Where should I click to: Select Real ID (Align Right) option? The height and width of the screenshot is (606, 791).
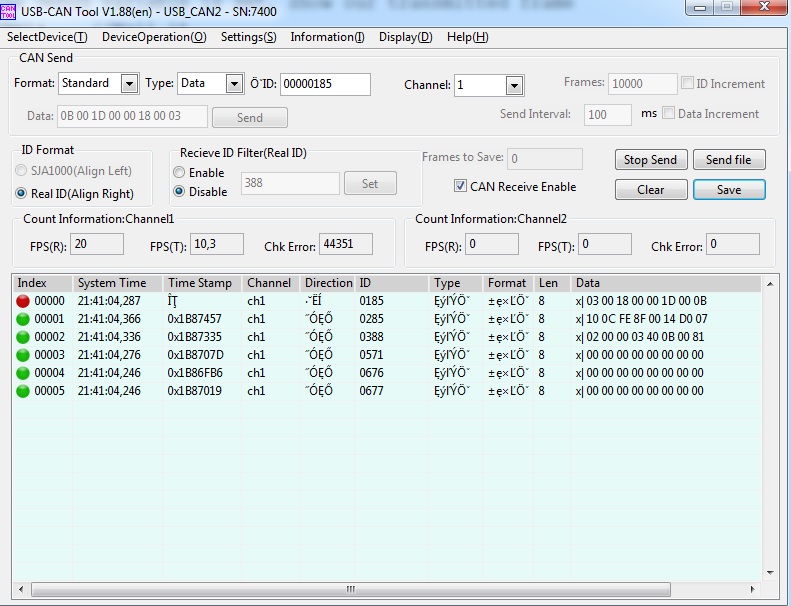(x=22, y=193)
